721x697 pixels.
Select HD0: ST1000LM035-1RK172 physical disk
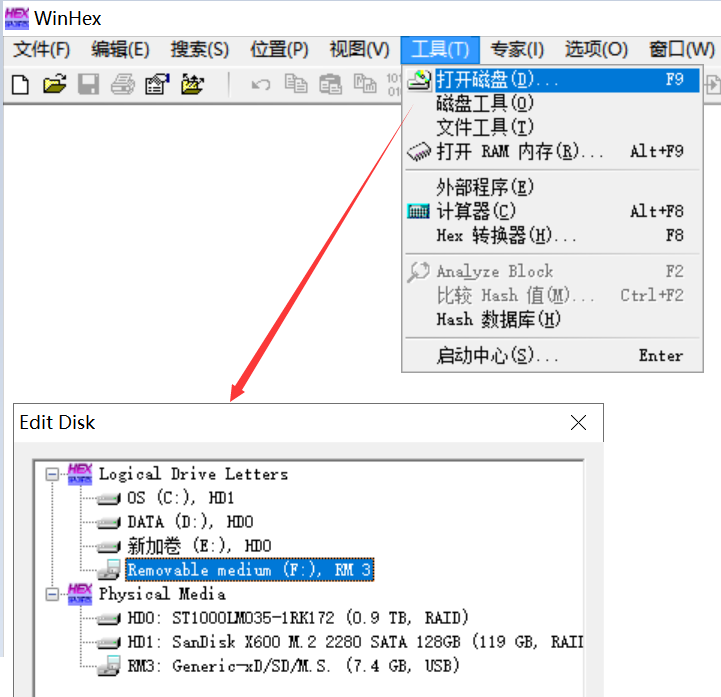coord(298,618)
